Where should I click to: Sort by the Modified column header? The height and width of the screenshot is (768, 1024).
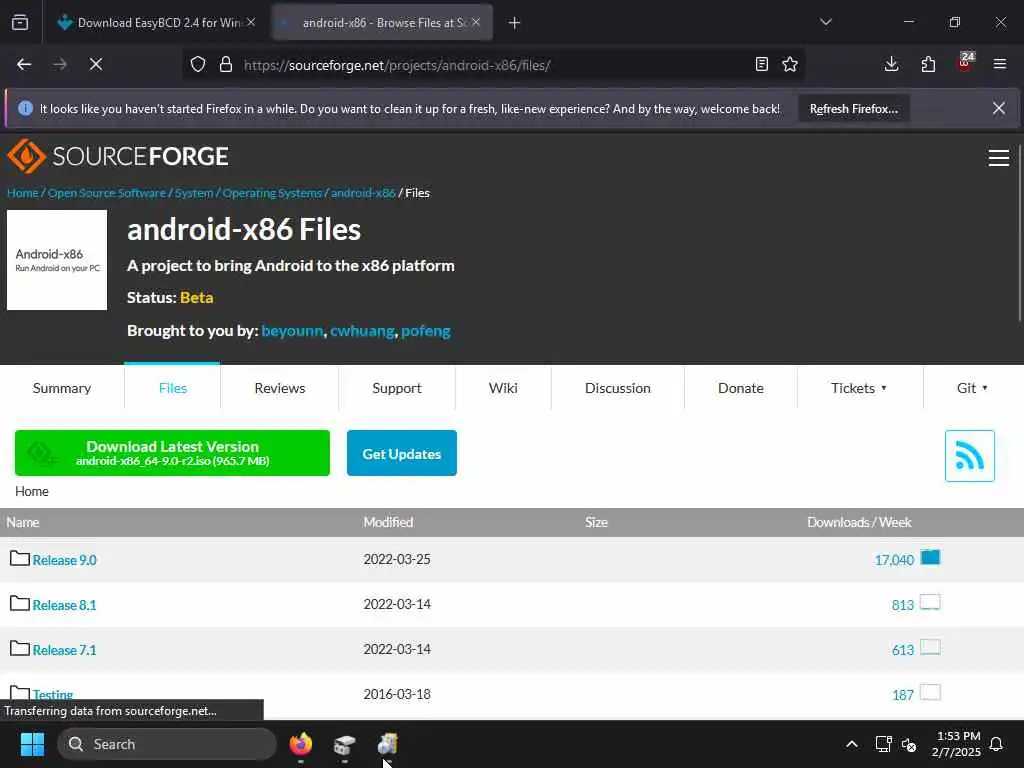388,522
